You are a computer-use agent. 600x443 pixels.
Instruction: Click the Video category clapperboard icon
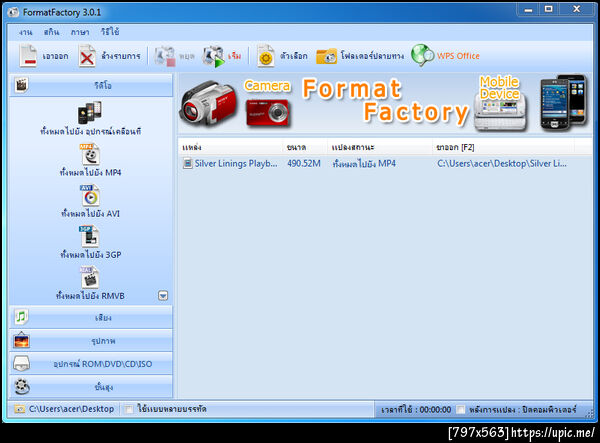click(21, 85)
